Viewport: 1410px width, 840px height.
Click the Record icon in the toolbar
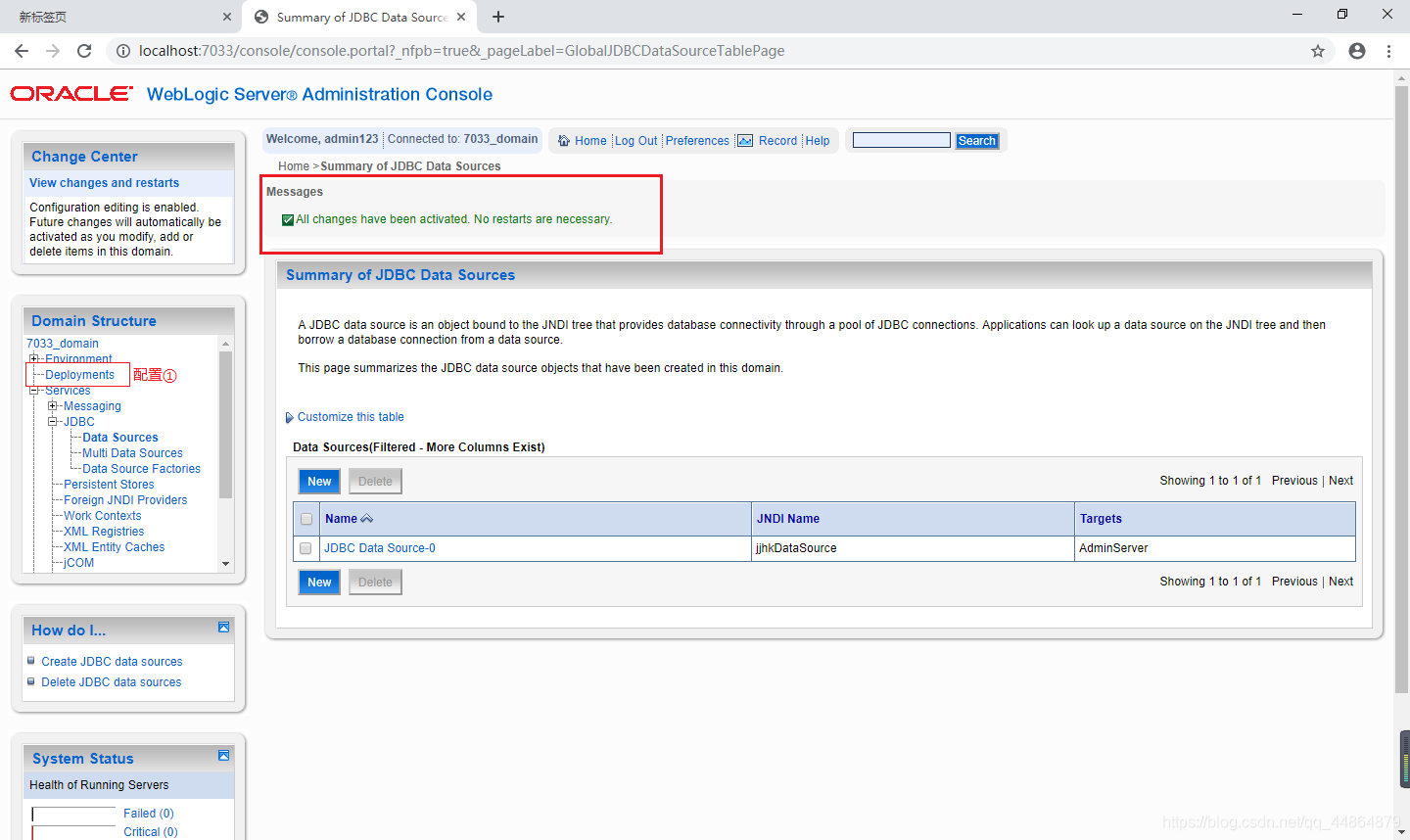(745, 141)
